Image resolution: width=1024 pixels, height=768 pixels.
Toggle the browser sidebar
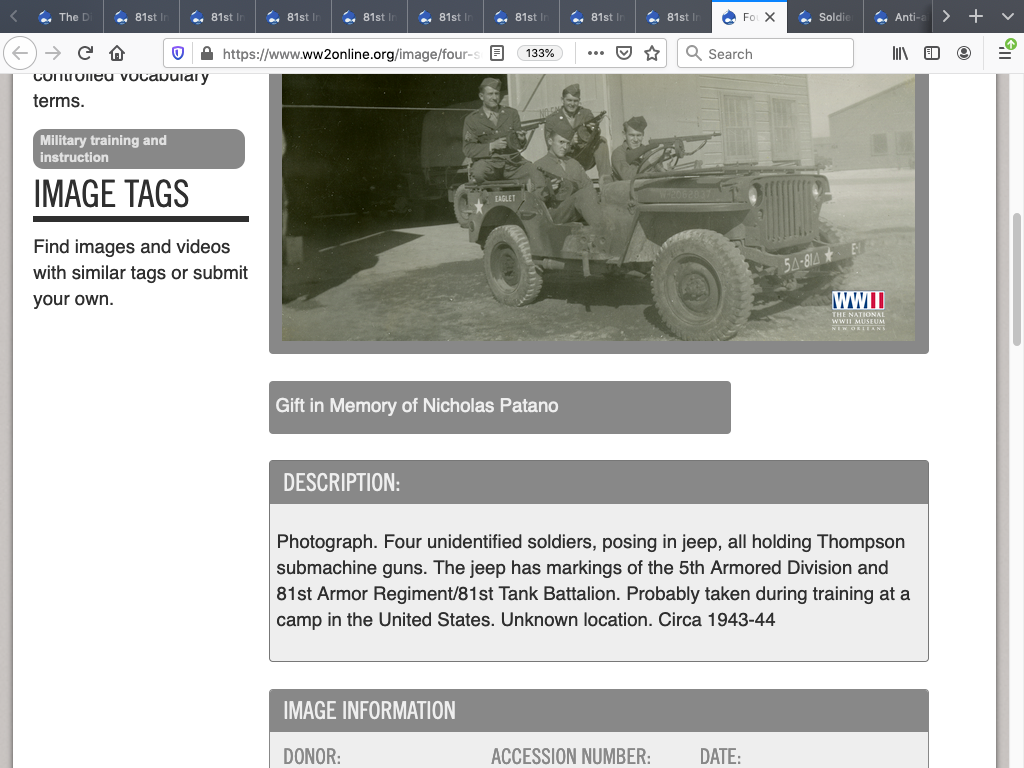[932, 53]
